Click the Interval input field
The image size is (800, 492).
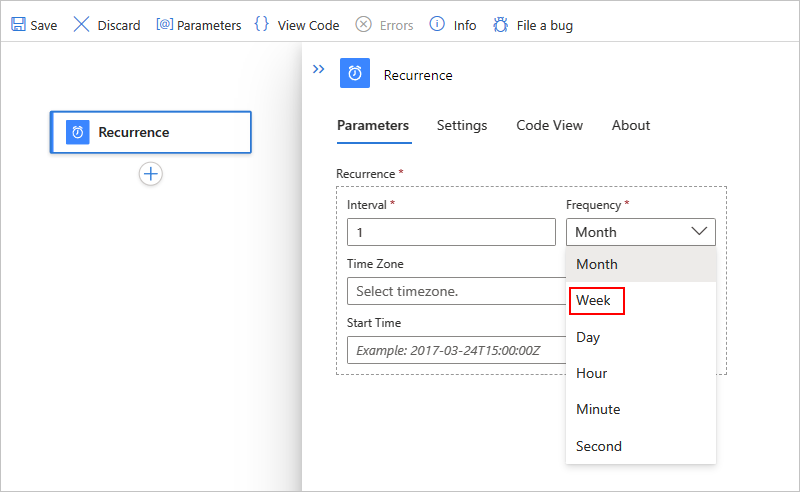tap(451, 232)
